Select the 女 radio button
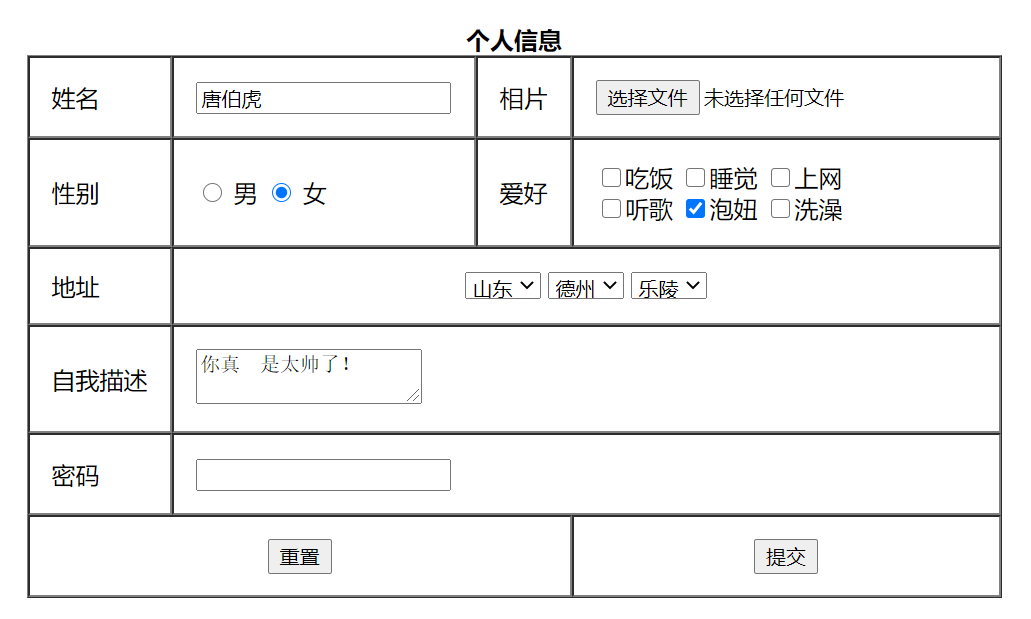 click(x=281, y=193)
